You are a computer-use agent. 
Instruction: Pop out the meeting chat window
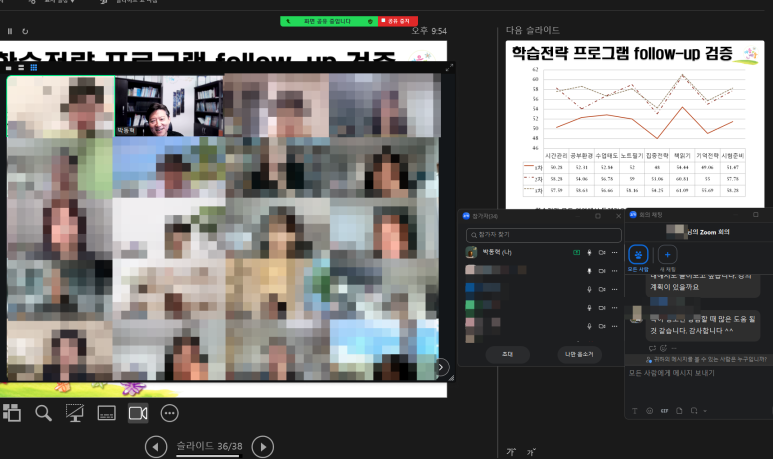coord(756,214)
